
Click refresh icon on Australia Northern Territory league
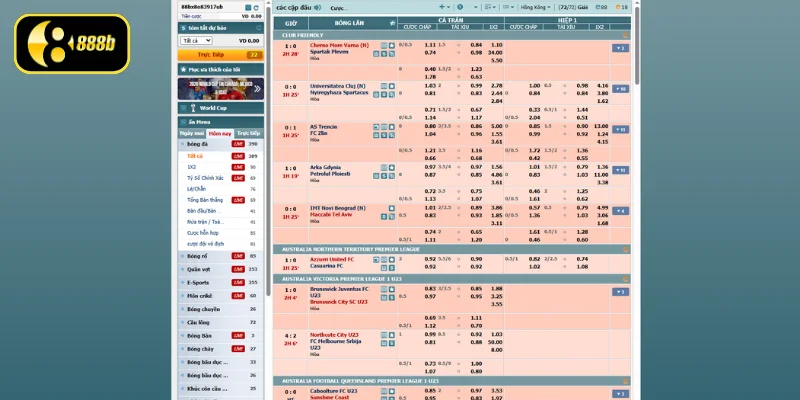pos(626,249)
